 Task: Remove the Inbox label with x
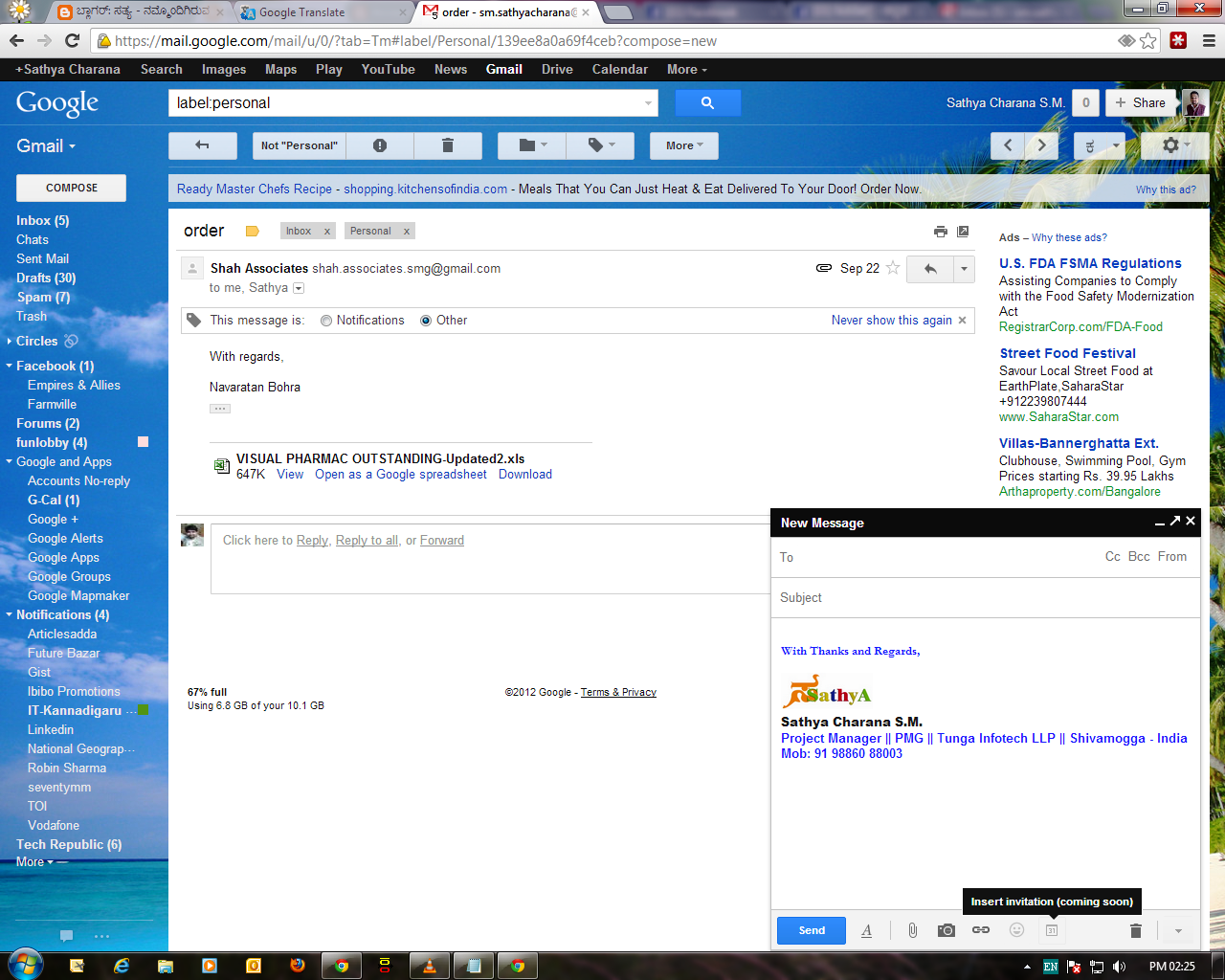(x=327, y=232)
